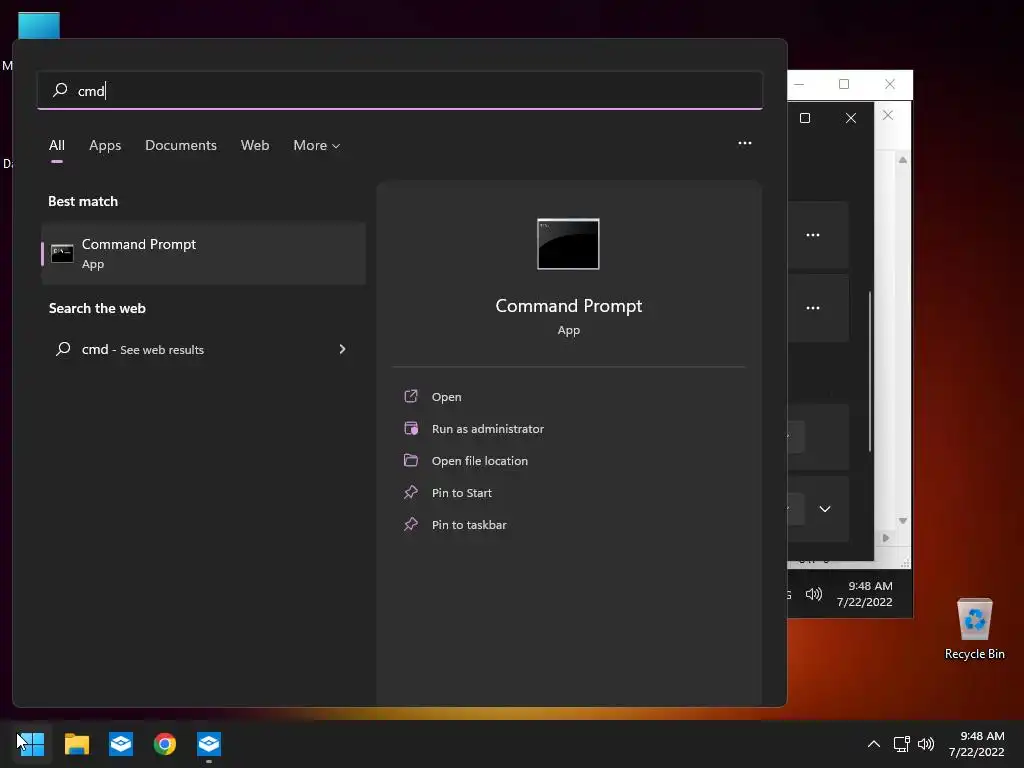Switch to the Web search tab

click(255, 145)
